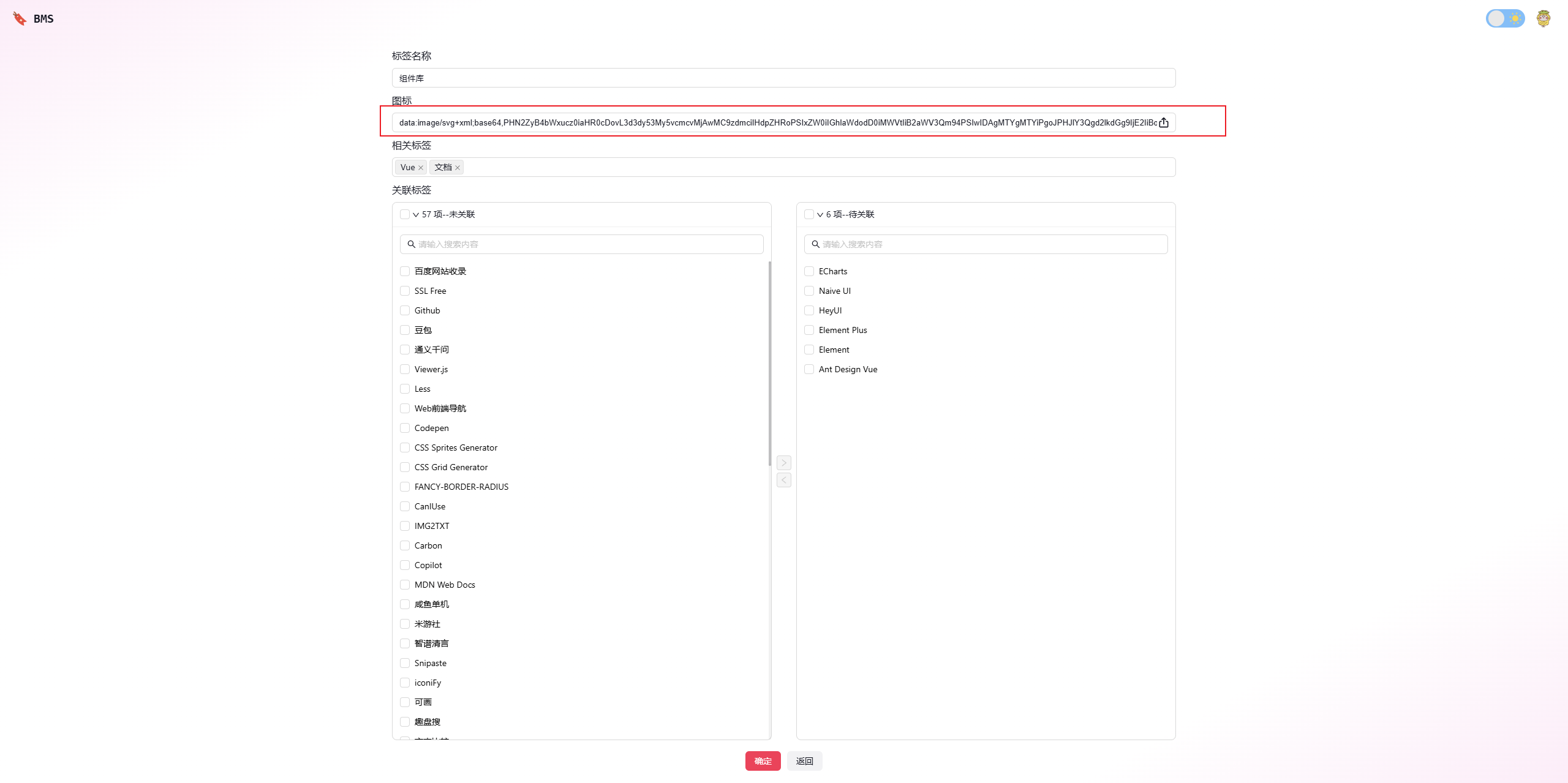This screenshot has height=783, width=1568.
Task: Click the red 确定 button
Action: pyautogui.click(x=763, y=761)
